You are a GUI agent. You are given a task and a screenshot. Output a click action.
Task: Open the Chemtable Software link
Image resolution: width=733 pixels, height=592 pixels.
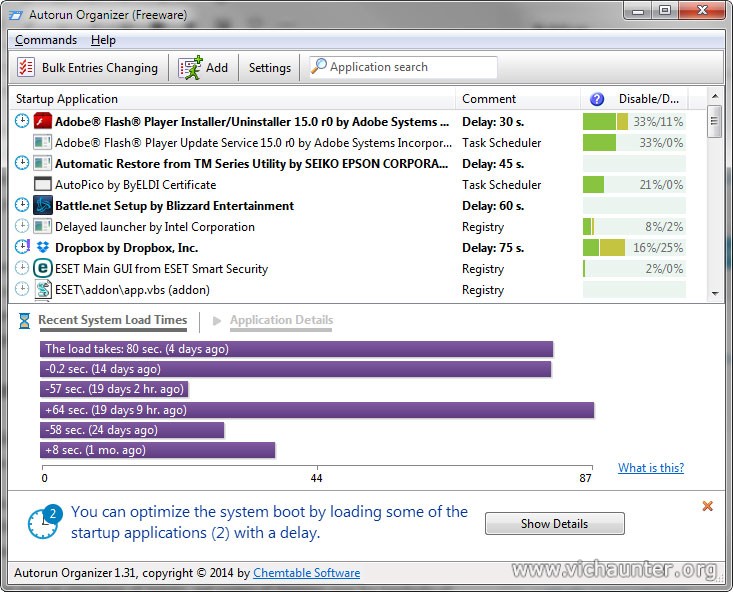307,573
